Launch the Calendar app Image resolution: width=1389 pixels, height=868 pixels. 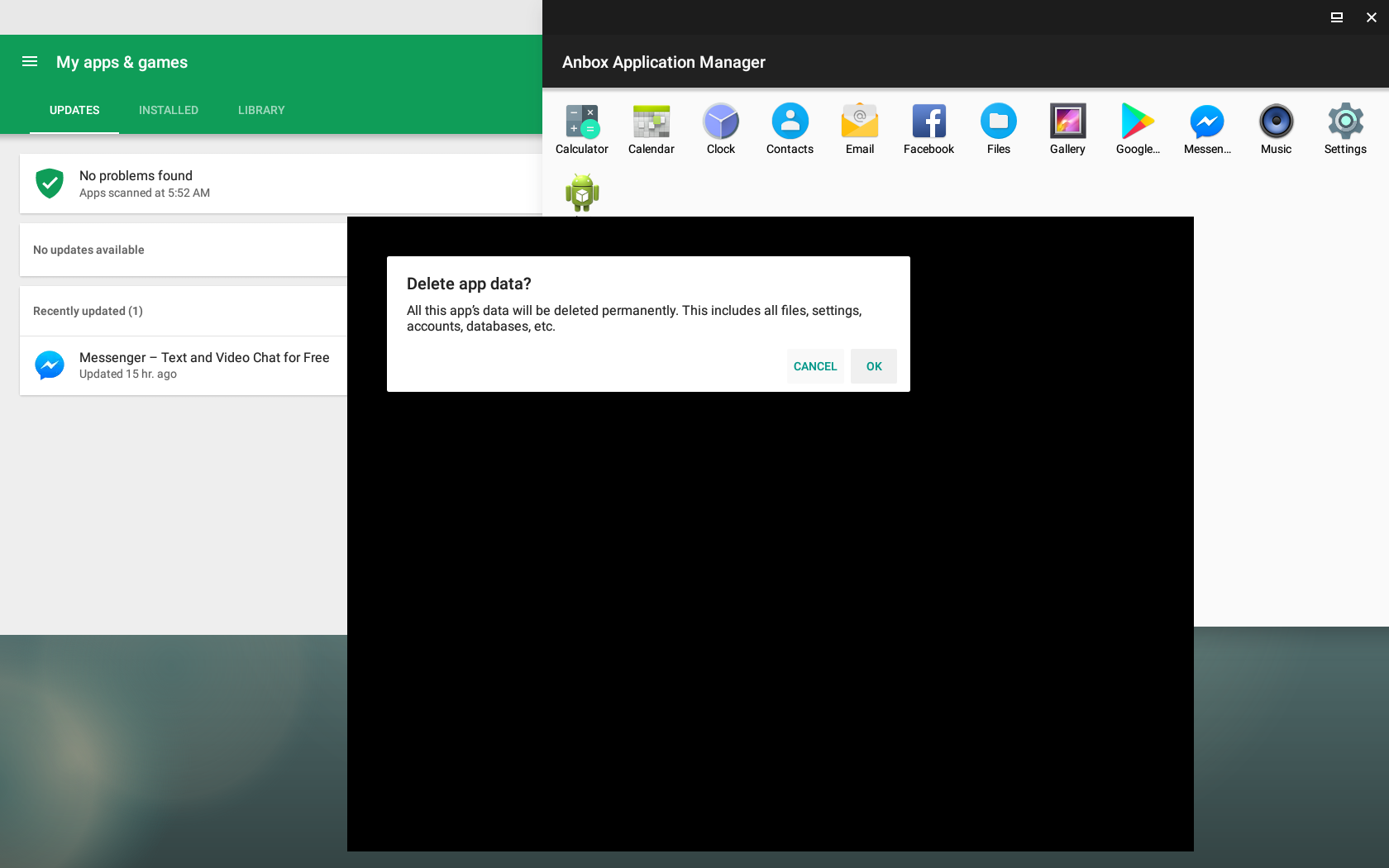click(x=652, y=122)
